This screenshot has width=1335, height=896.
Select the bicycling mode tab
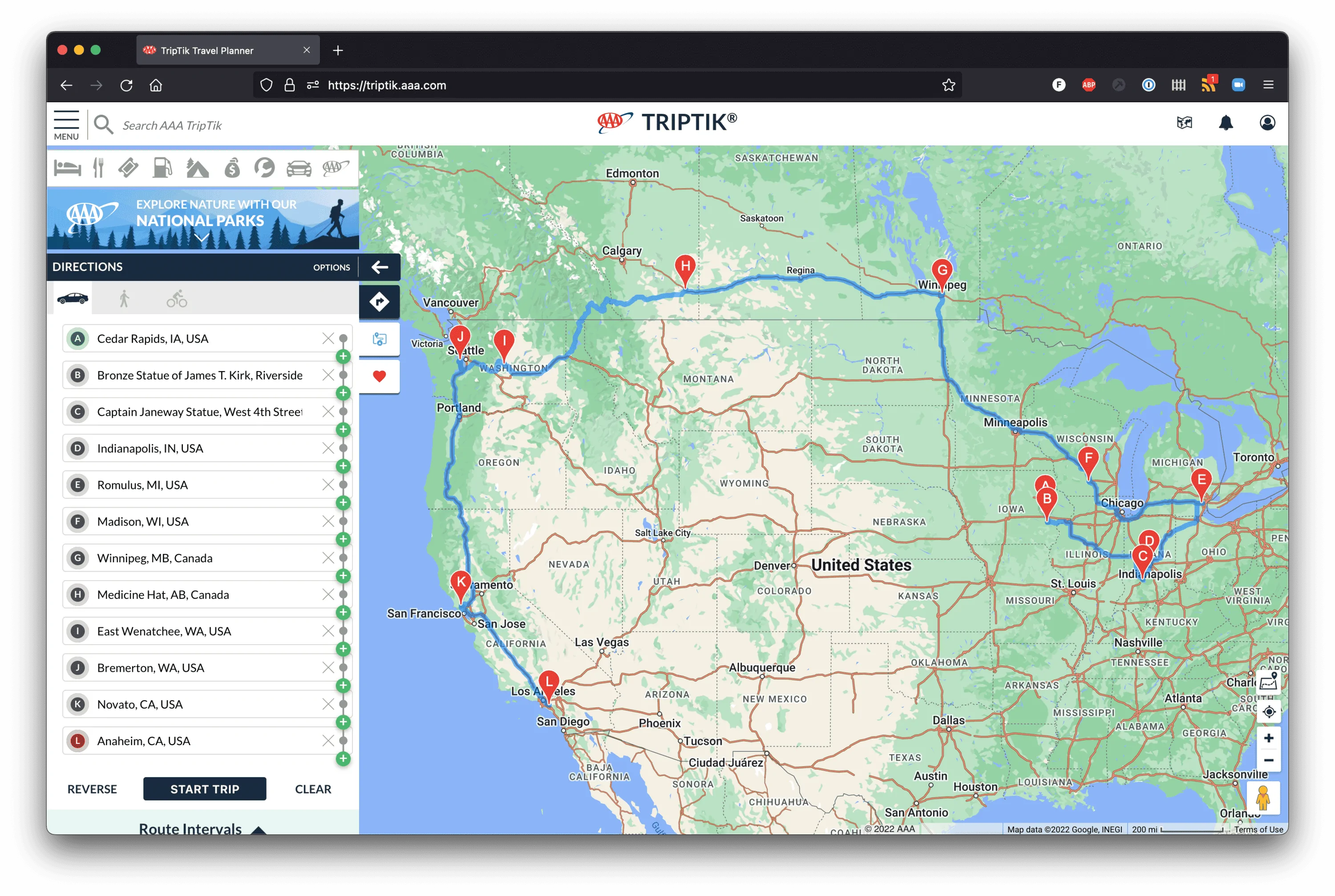pyautogui.click(x=177, y=298)
